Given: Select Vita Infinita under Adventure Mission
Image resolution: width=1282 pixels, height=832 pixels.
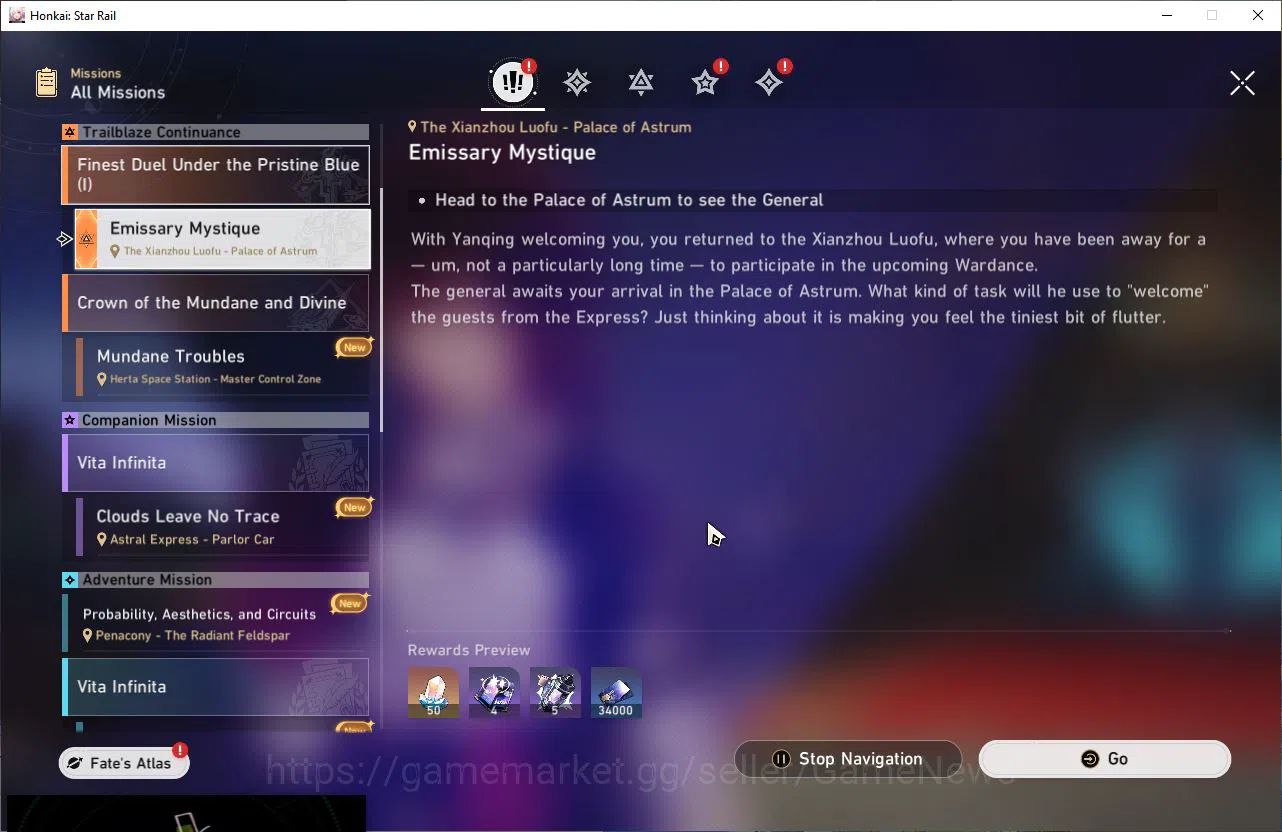Looking at the screenshot, I should pyautogui.click(x=215, y=687).
